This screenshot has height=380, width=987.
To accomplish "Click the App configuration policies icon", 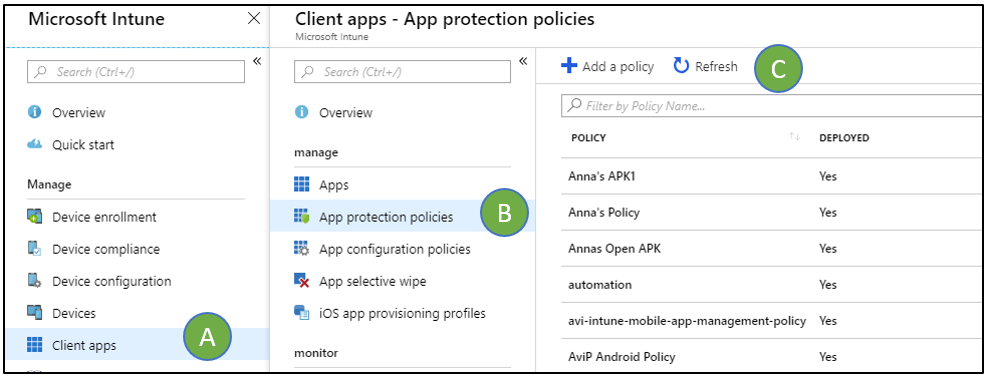I will click(x=302, y=249).
